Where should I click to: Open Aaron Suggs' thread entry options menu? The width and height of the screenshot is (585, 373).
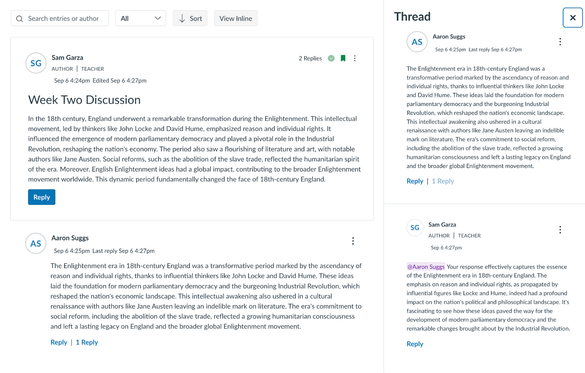560,41
